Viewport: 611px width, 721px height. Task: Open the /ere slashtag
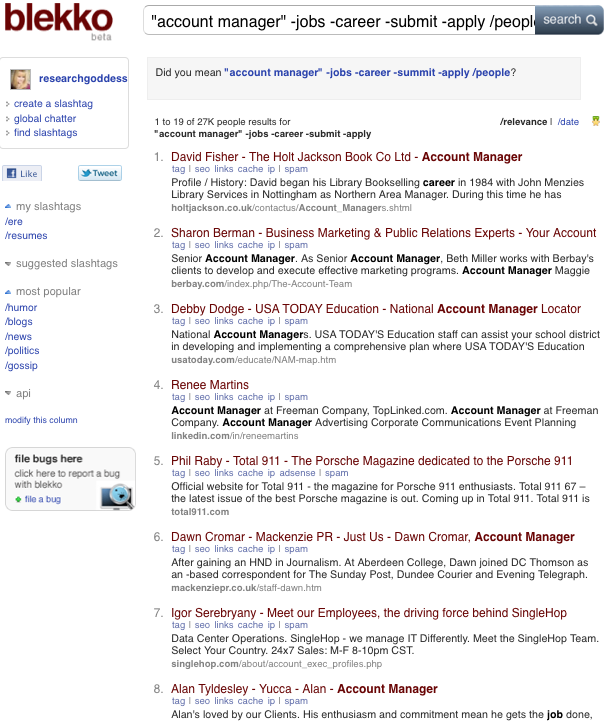[14, 221]
